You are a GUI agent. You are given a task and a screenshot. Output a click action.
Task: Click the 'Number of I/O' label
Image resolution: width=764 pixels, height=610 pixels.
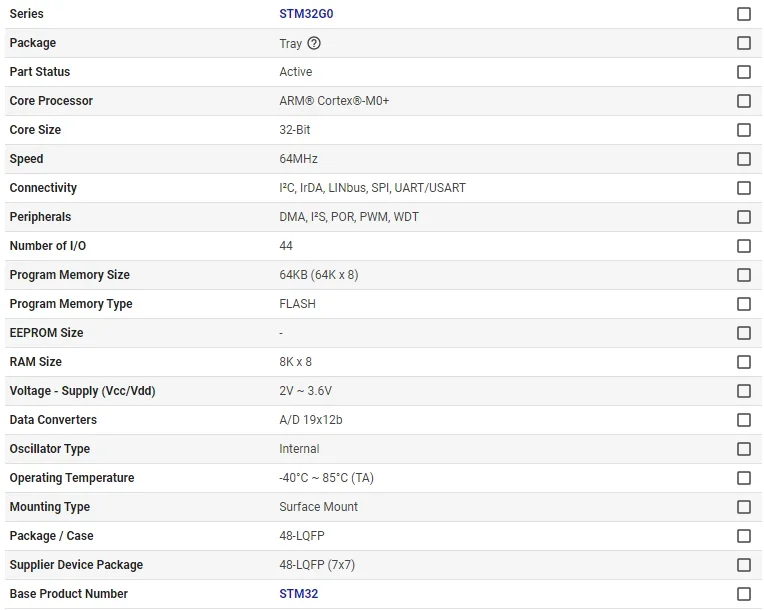[x=48, y=246]
